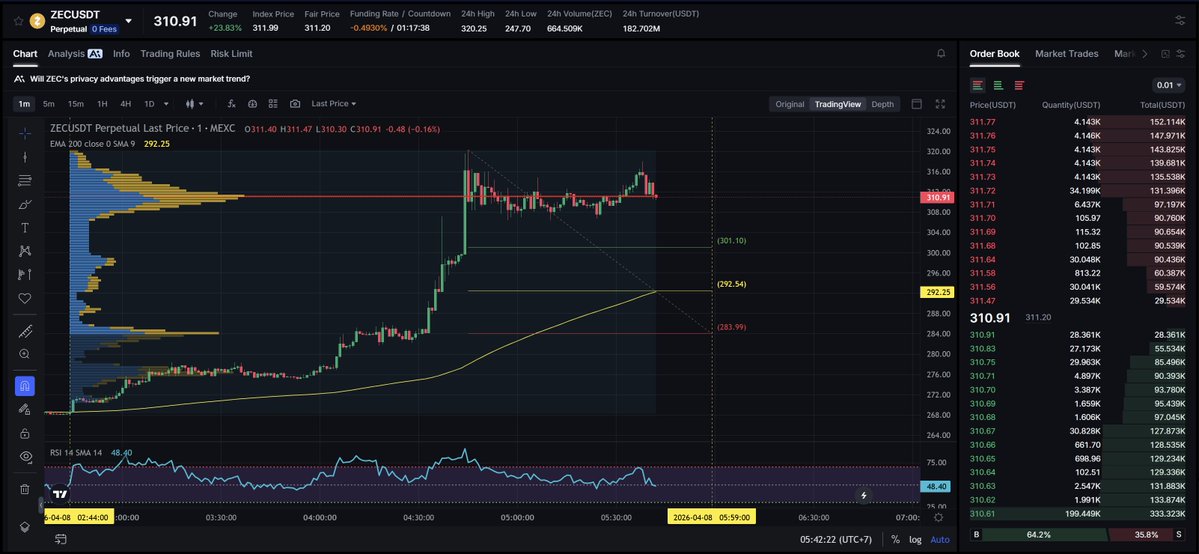
Task: Activate the zoom in tool
Action: [24, 354]
